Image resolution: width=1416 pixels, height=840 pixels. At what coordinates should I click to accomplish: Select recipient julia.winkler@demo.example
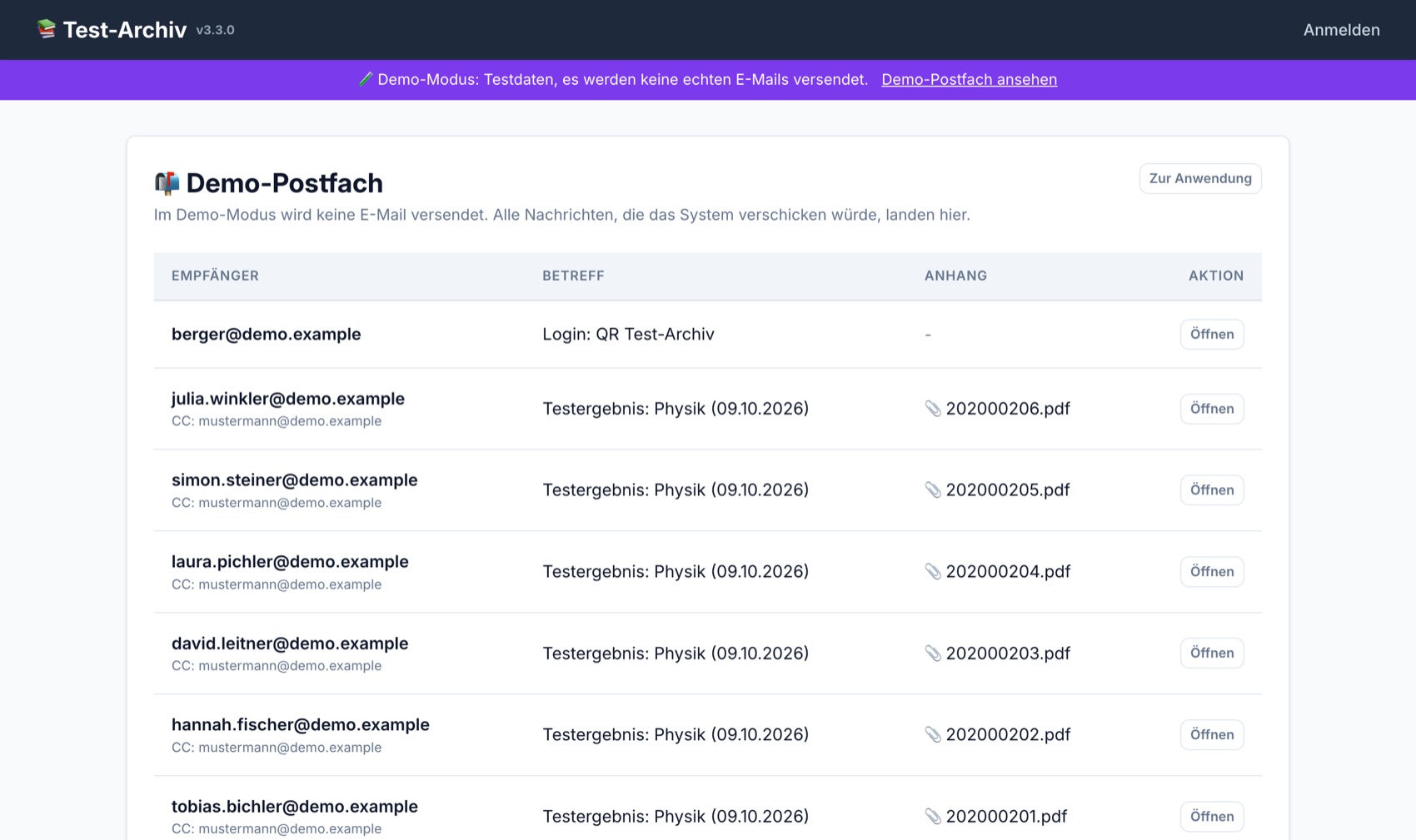(x=288, y=399)
